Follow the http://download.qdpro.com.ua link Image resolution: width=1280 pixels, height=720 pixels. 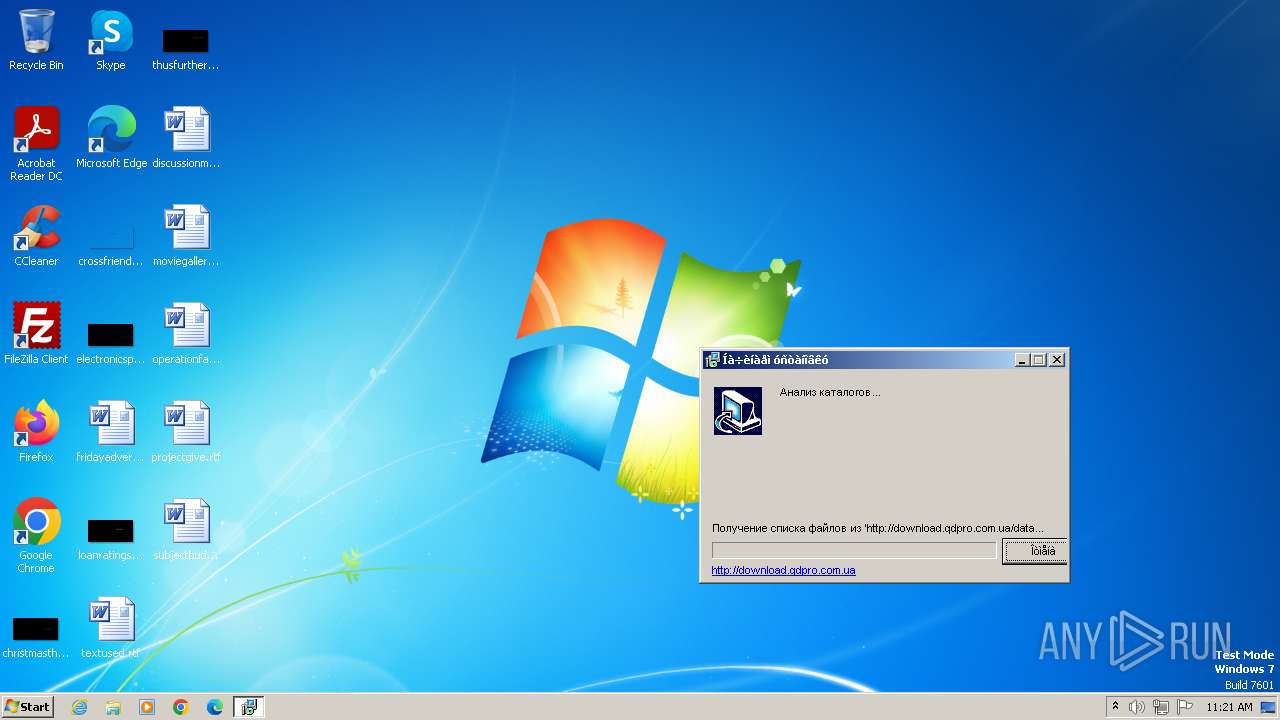783,570
